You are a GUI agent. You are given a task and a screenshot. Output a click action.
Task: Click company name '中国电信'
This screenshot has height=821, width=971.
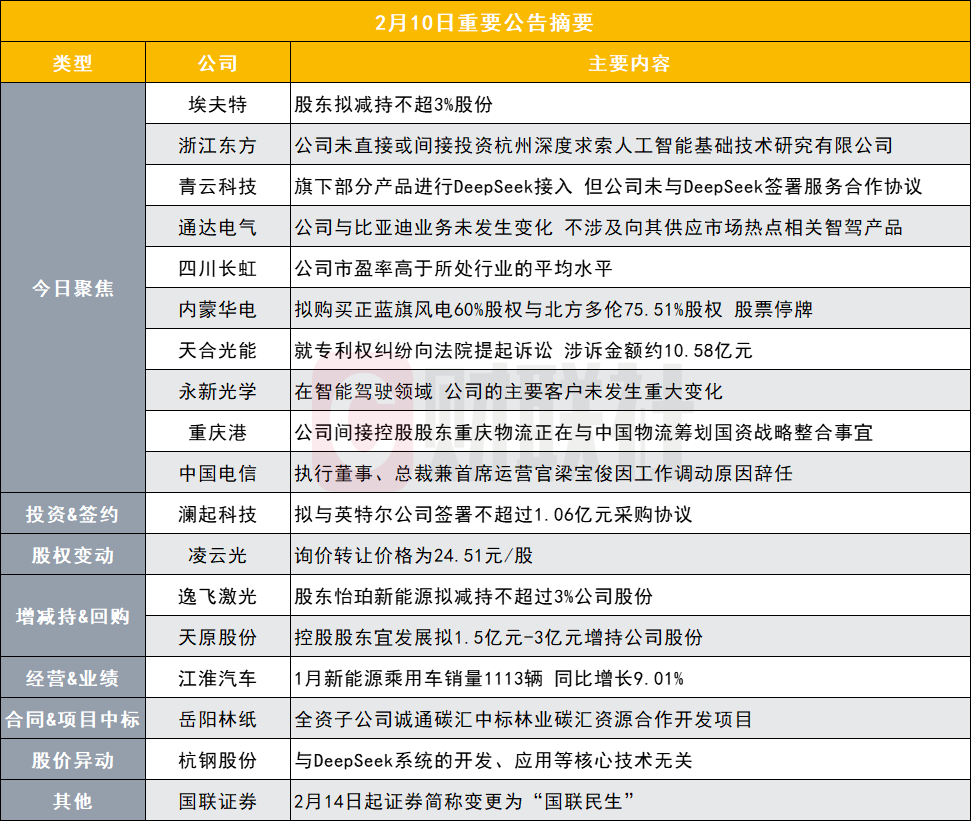(217, 473)
